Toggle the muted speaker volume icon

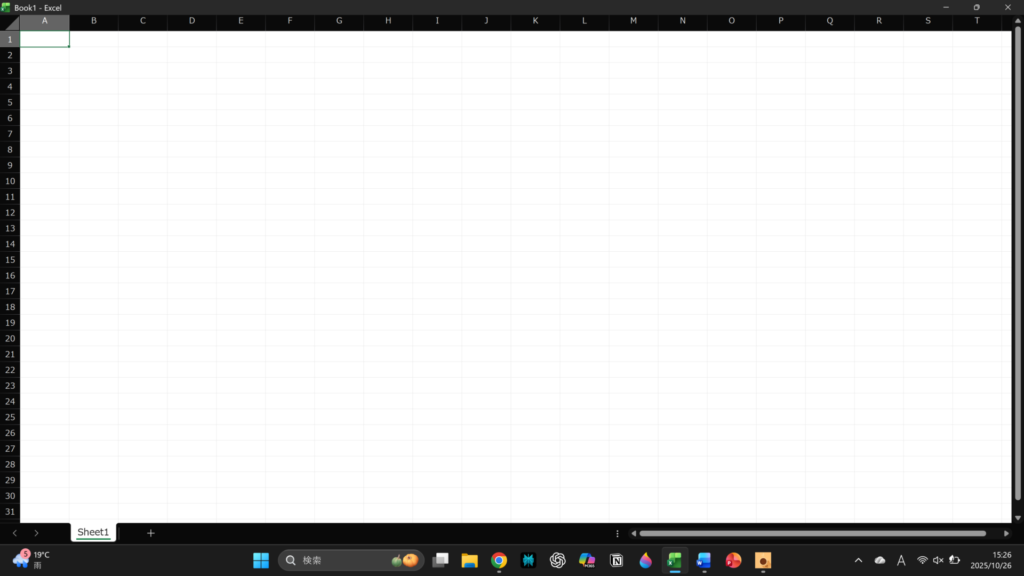[x=938, y=561]
